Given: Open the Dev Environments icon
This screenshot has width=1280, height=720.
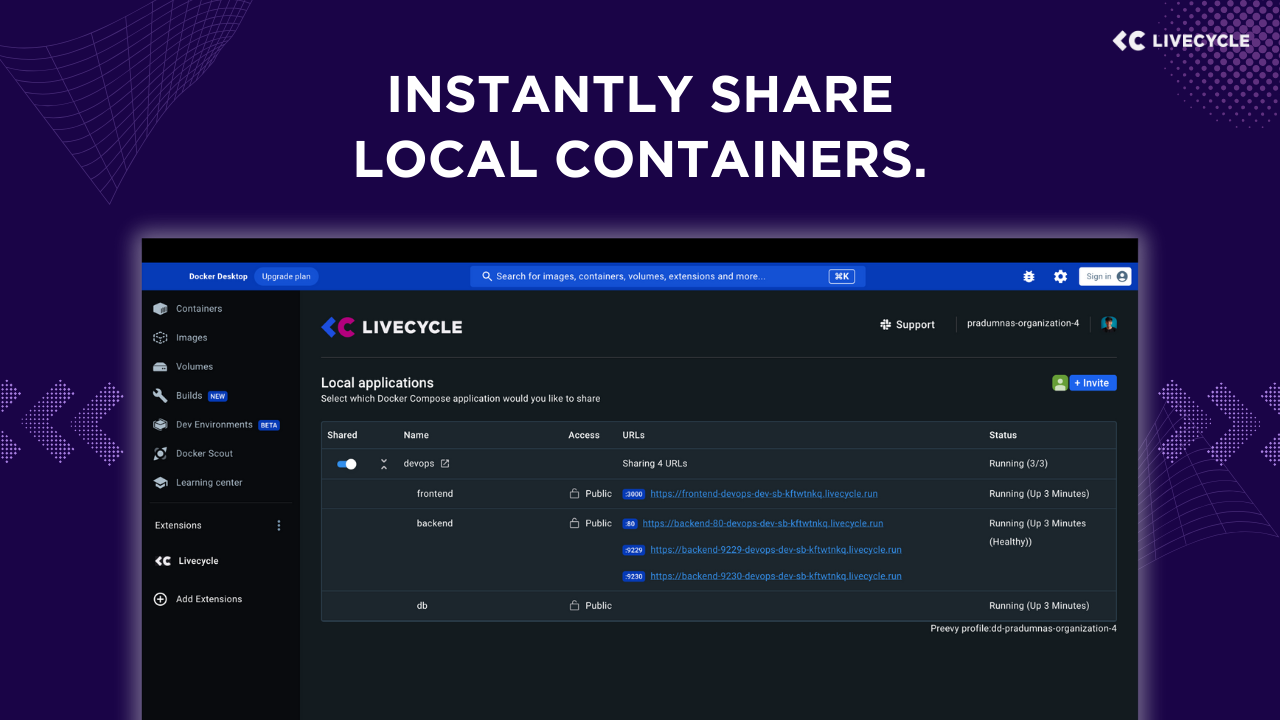Looking at the screenshot, I should click(x=160, y=425).
